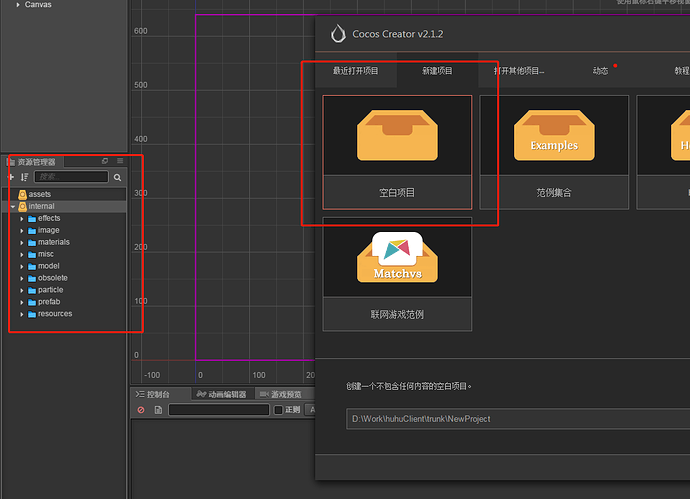Expand the materials folder

click(22, 242)
